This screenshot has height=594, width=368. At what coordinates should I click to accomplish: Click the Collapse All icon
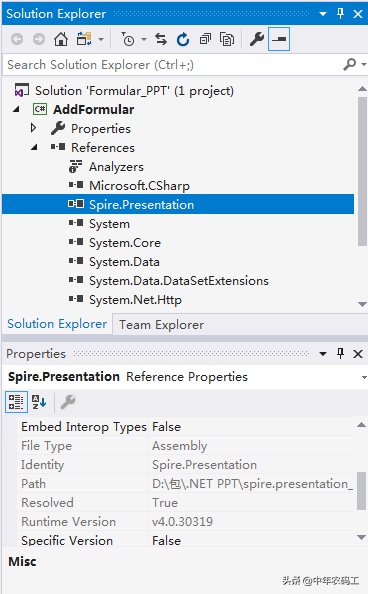point(205,39)
